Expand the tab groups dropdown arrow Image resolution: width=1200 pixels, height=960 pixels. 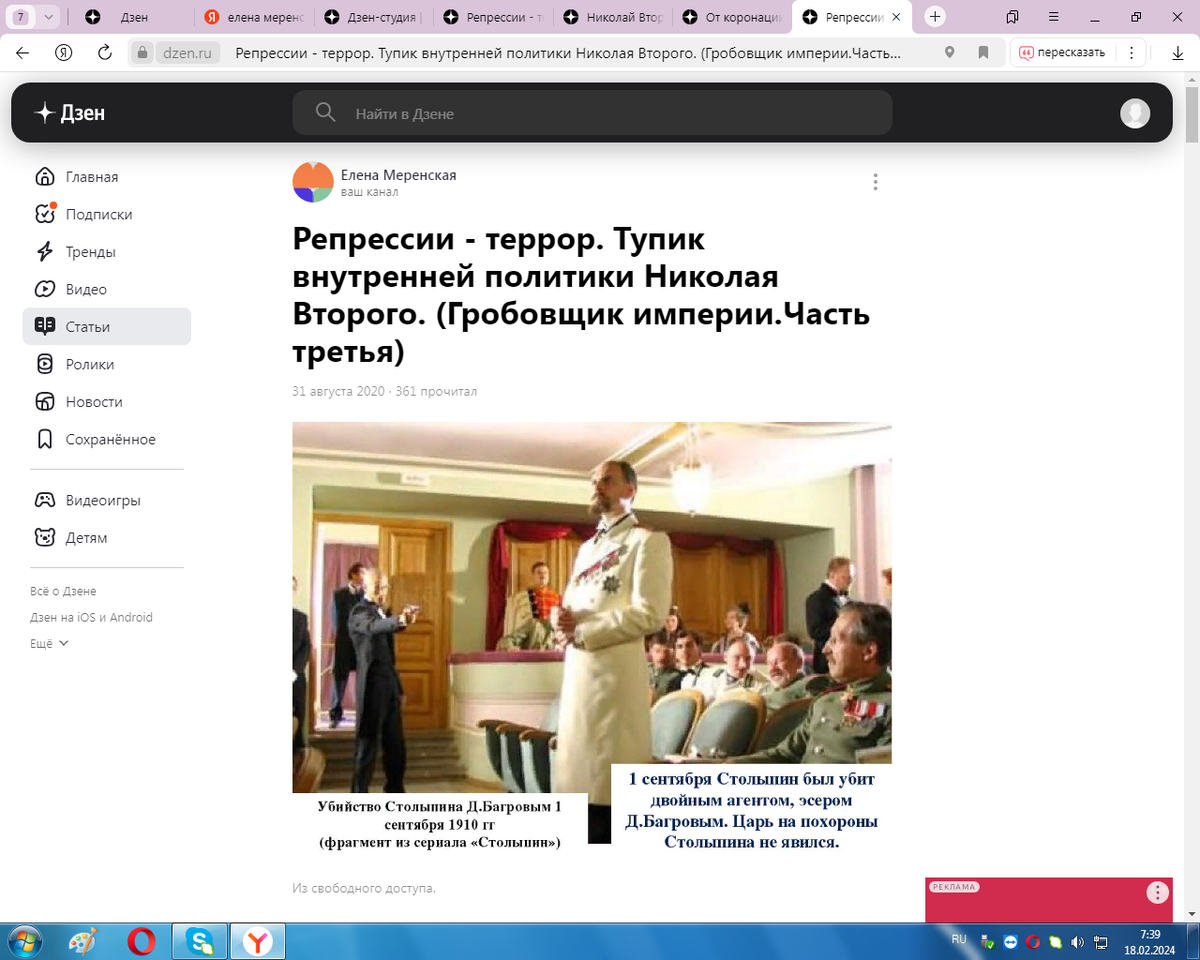click(48, 17)
